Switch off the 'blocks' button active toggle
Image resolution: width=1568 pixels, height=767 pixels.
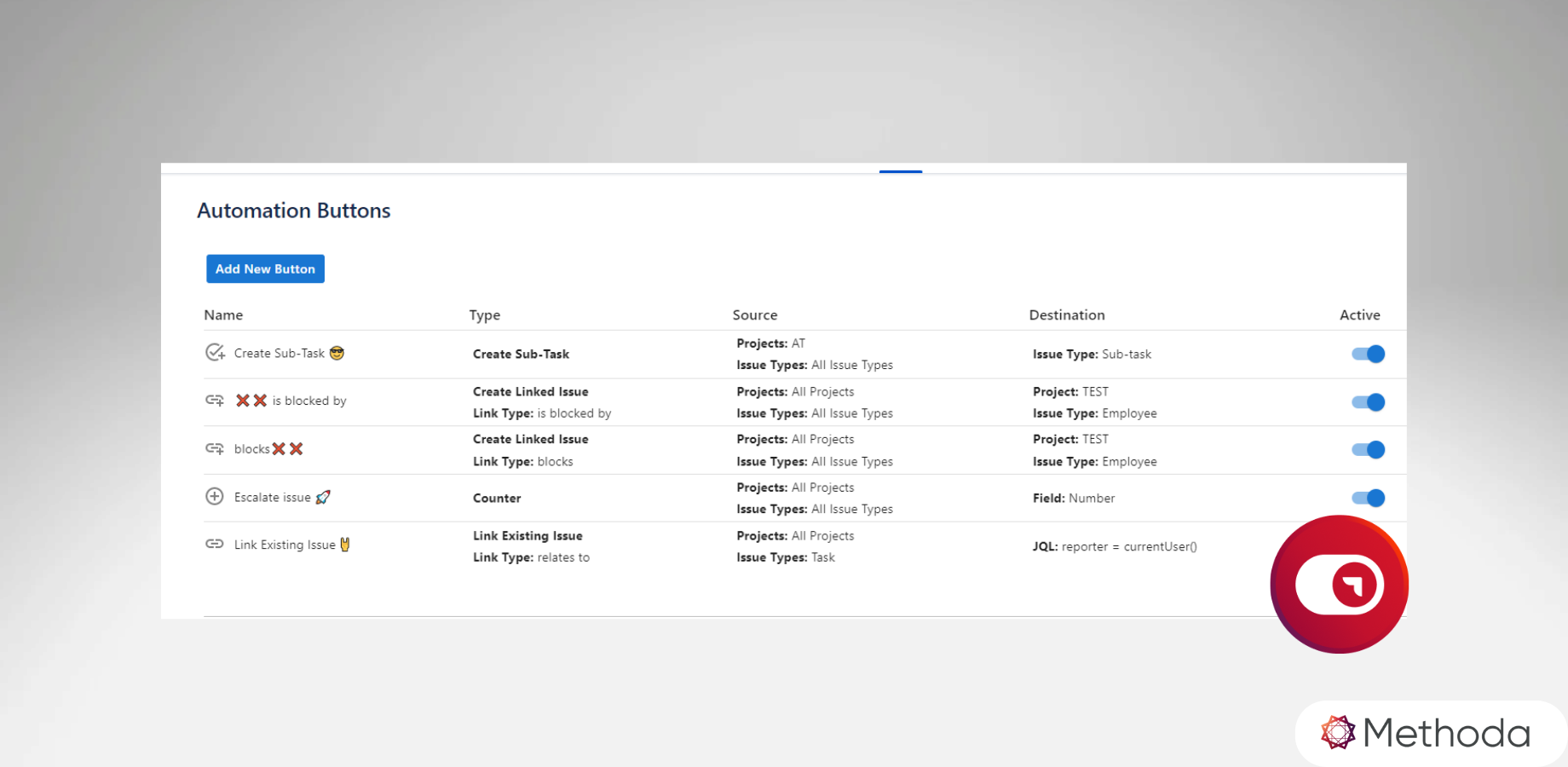(x=1368, y=449)
